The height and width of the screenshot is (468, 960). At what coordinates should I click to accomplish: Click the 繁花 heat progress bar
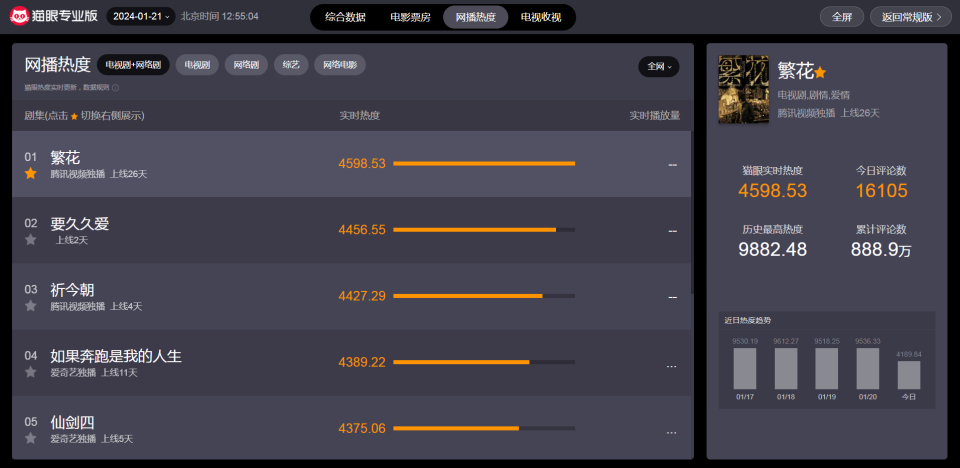[484, 164]
